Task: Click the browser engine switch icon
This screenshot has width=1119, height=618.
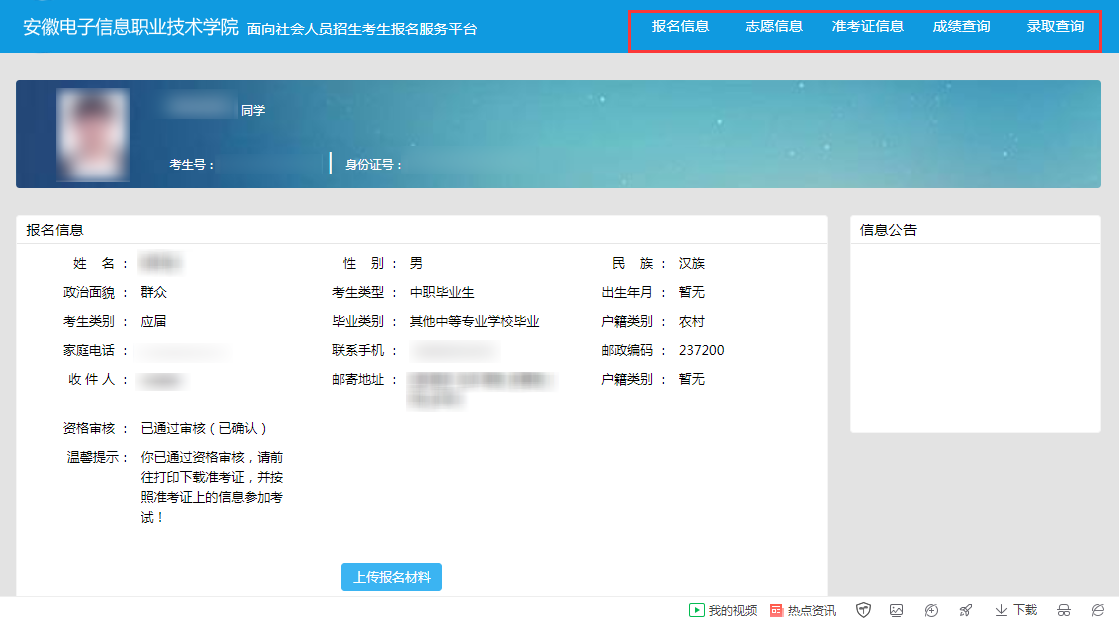Action: pyautogui.click(x=1097, y=610)
